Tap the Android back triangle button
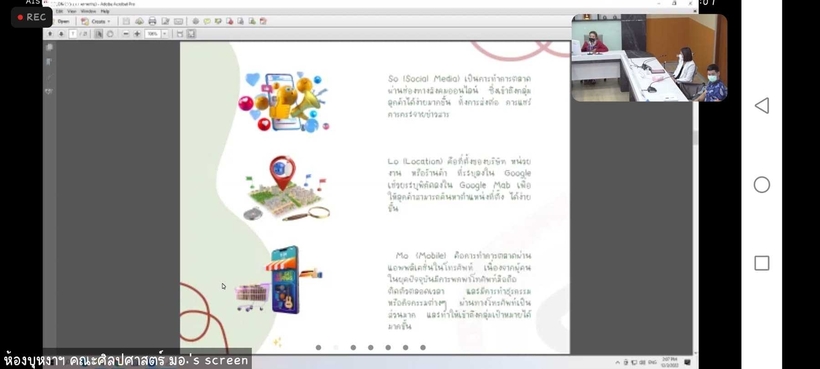Viewport: 820px width, 369px height. (761, 106)
